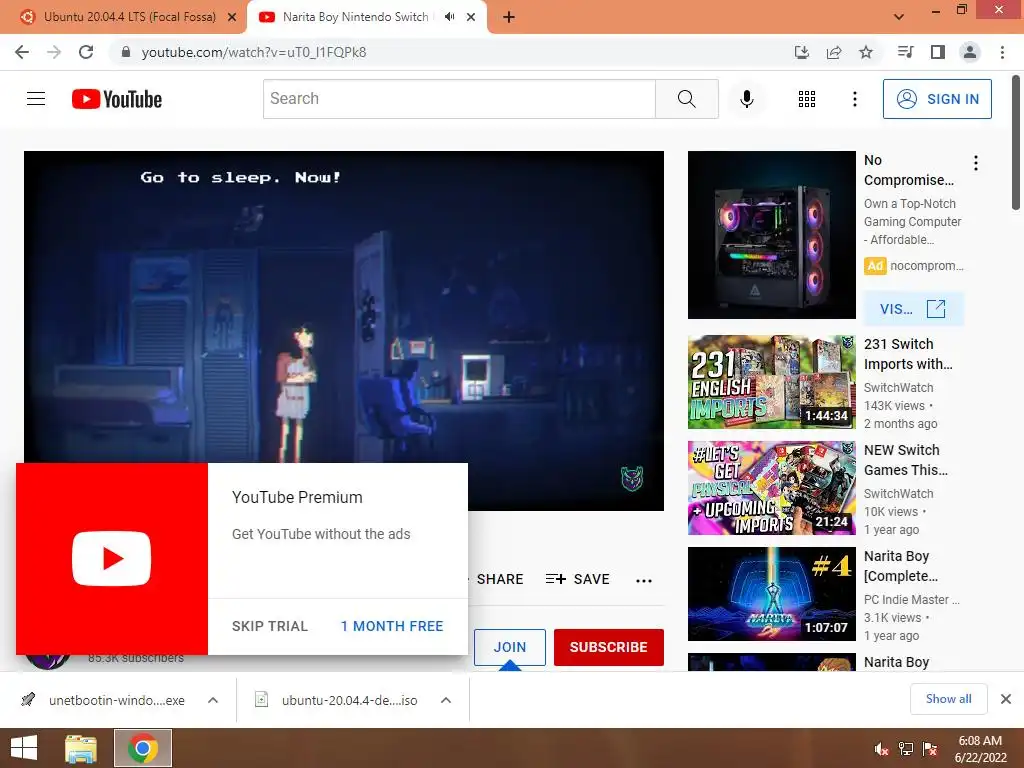Click the install app icon in address bar

tap(801, 52)
